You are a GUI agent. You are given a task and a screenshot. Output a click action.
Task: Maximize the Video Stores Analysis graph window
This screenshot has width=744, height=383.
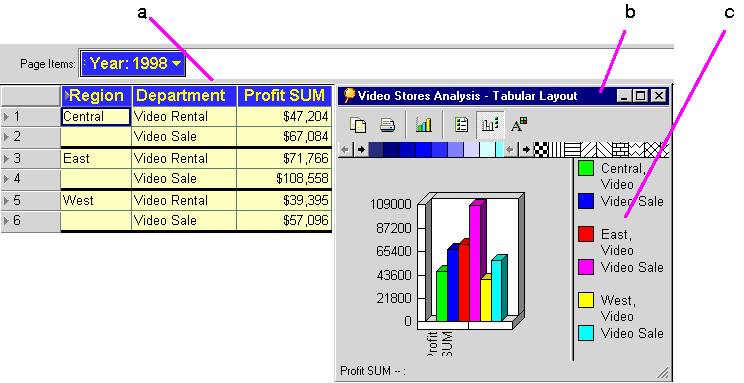pyautogui.click(x=641, y=96)
